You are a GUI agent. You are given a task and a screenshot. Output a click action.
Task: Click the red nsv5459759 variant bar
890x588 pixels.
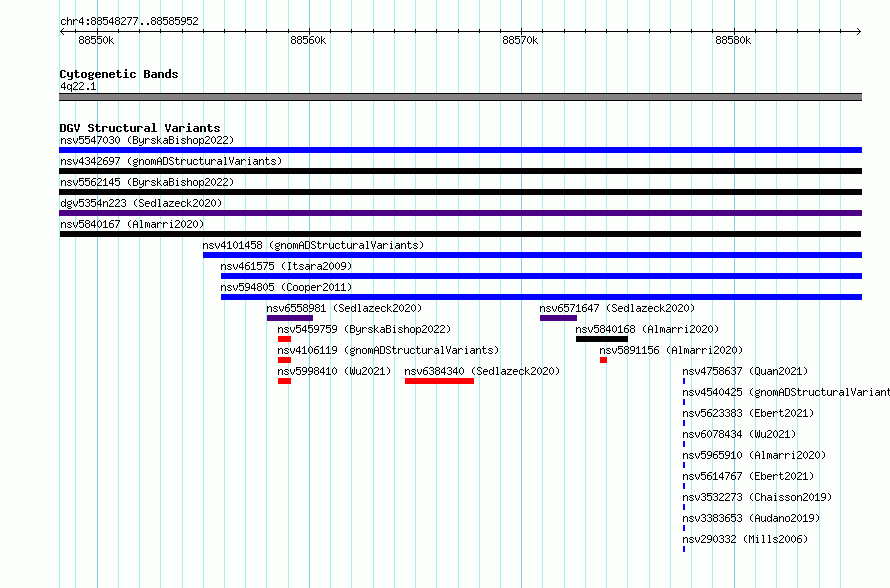tap(284, 339)
